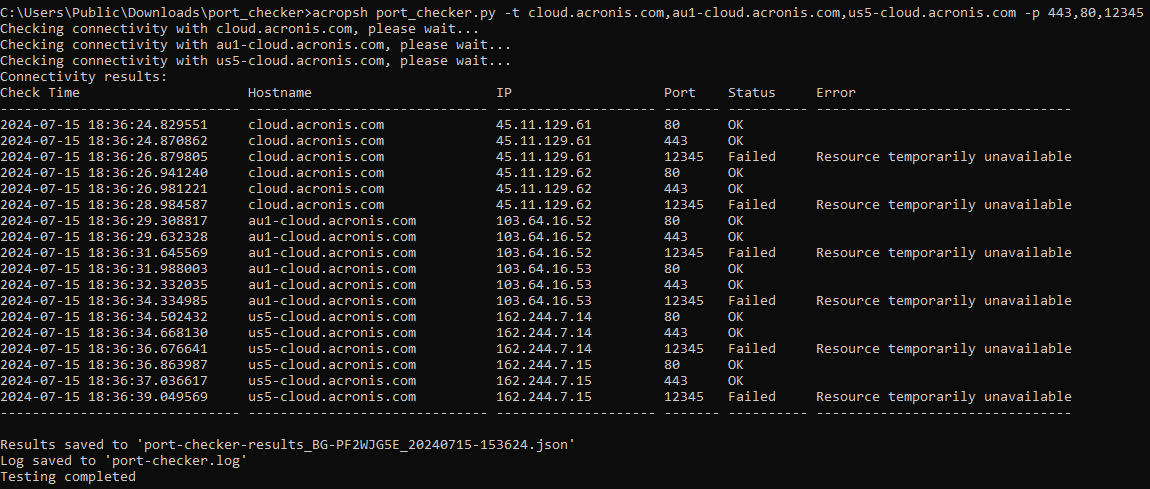
Task: Click the 'Port' column header
Action: (680, 93)
